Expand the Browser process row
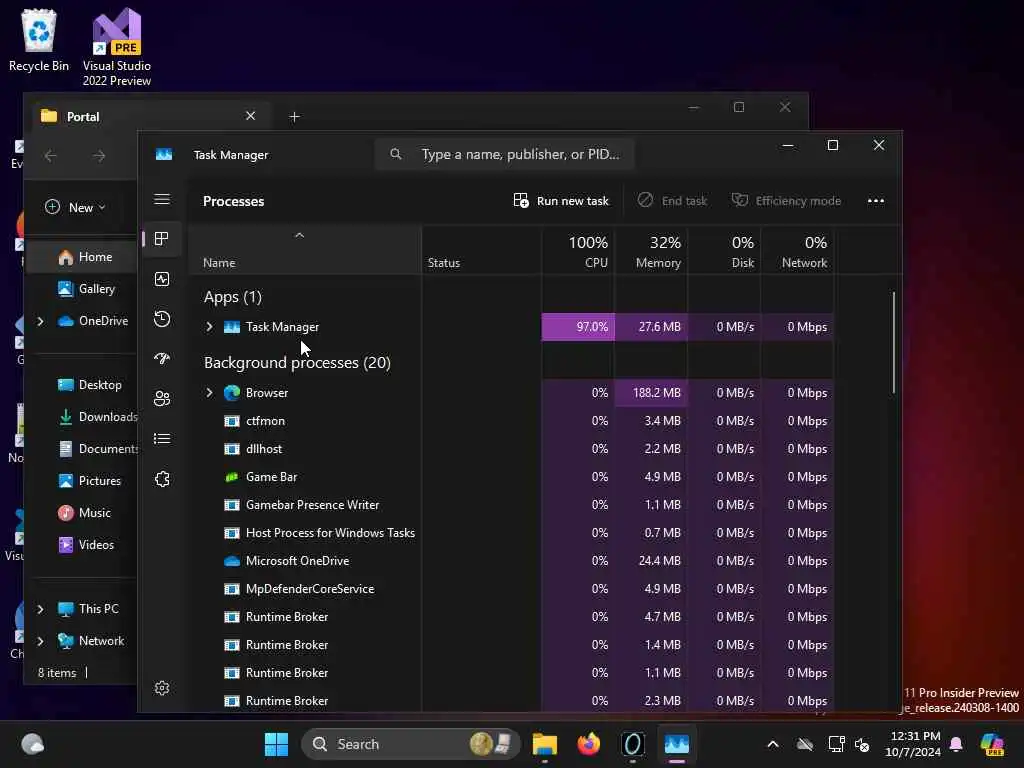 click(210, 392)
